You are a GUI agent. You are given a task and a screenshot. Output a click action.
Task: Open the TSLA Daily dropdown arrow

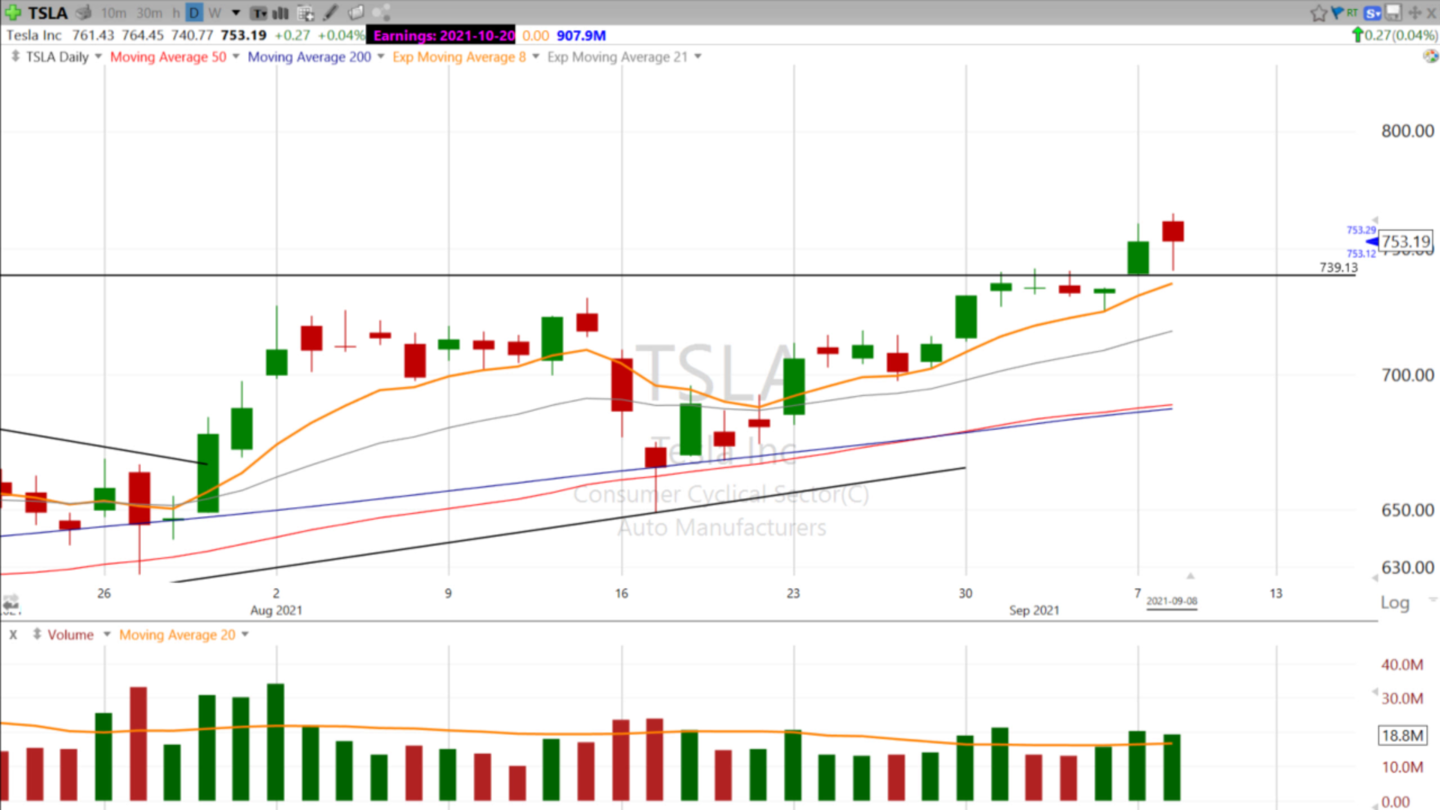98,57
